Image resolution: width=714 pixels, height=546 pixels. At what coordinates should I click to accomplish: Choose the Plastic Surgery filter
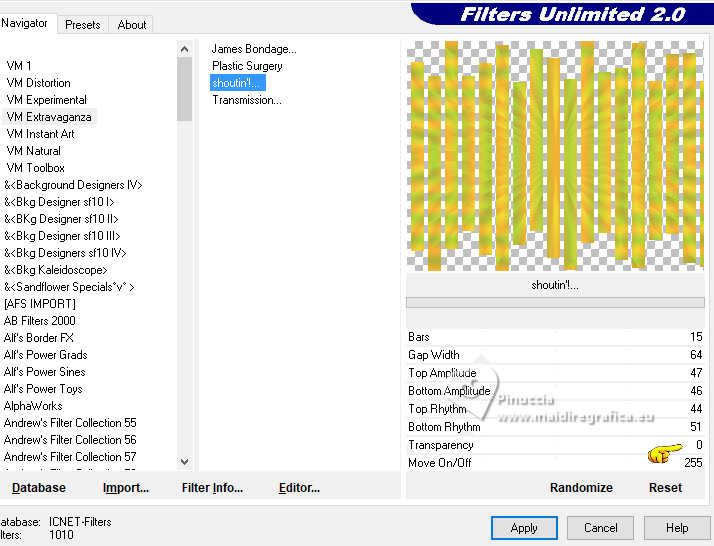(247, 66)
